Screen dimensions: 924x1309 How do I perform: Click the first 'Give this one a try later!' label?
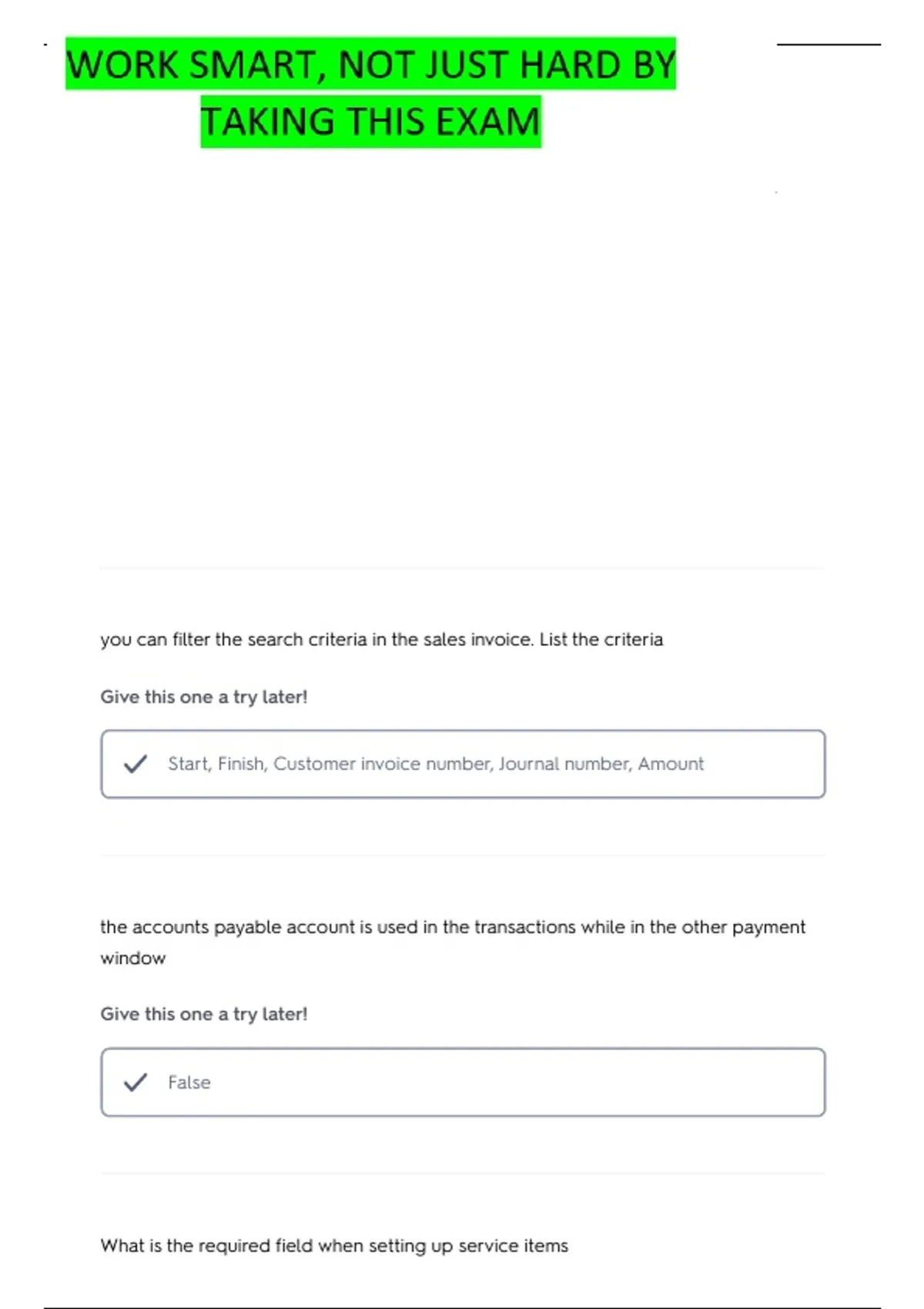(203, 697)
